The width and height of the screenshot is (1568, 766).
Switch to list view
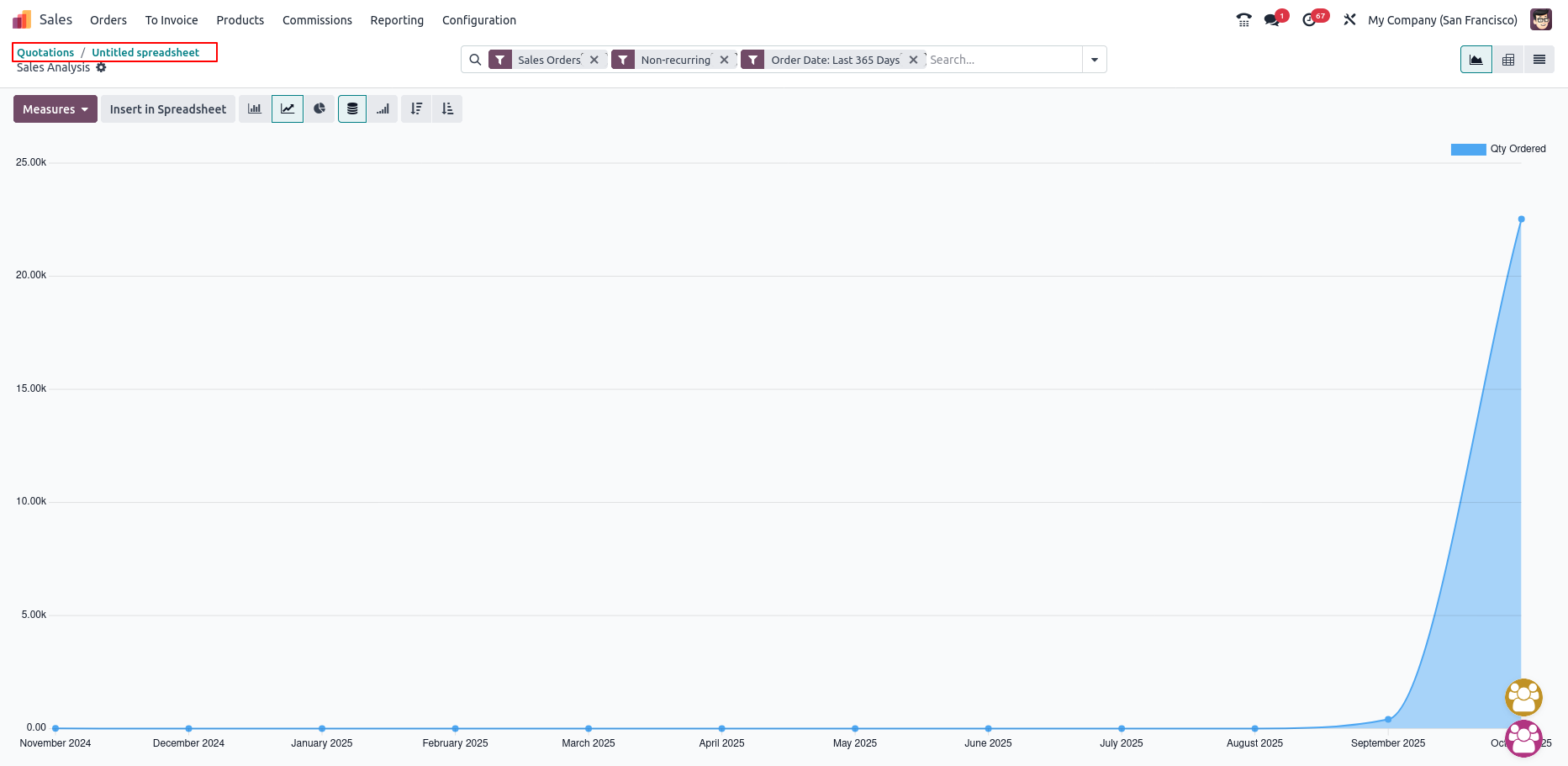coord(1539,60)
